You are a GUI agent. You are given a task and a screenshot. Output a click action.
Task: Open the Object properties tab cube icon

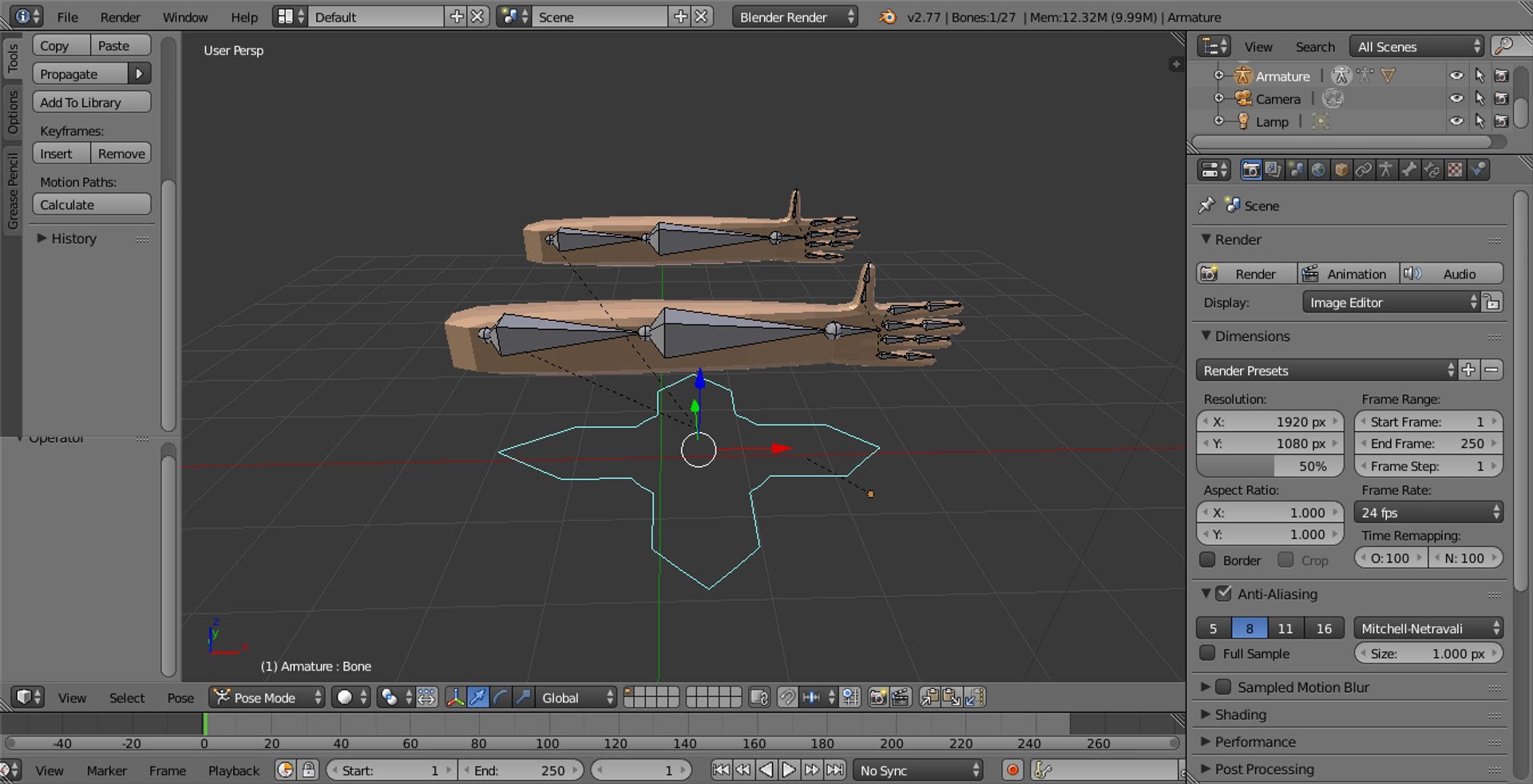[x=1341, y=169]
